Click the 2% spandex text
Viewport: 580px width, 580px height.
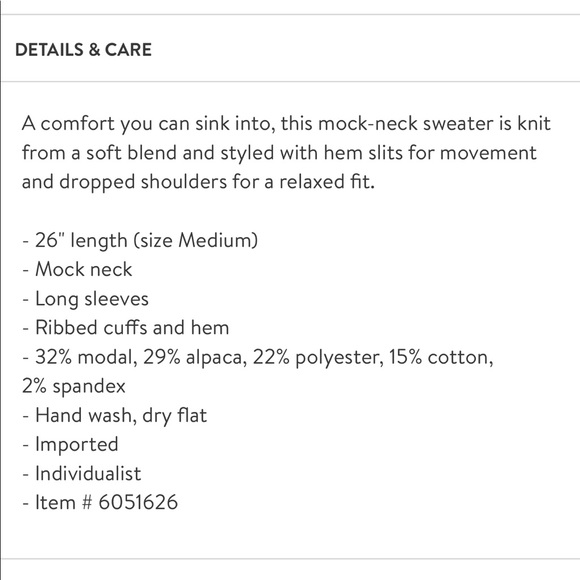(74, 387)
